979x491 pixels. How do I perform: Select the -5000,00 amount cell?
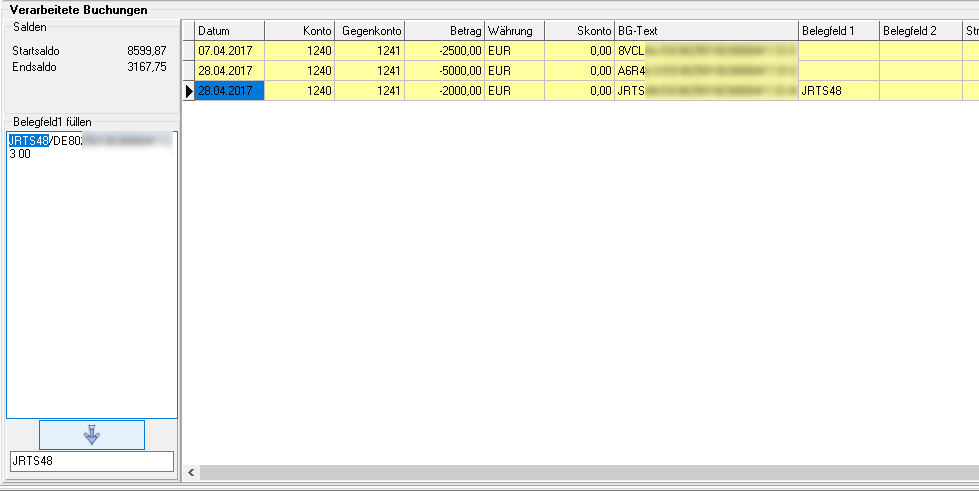coord(445,71)
